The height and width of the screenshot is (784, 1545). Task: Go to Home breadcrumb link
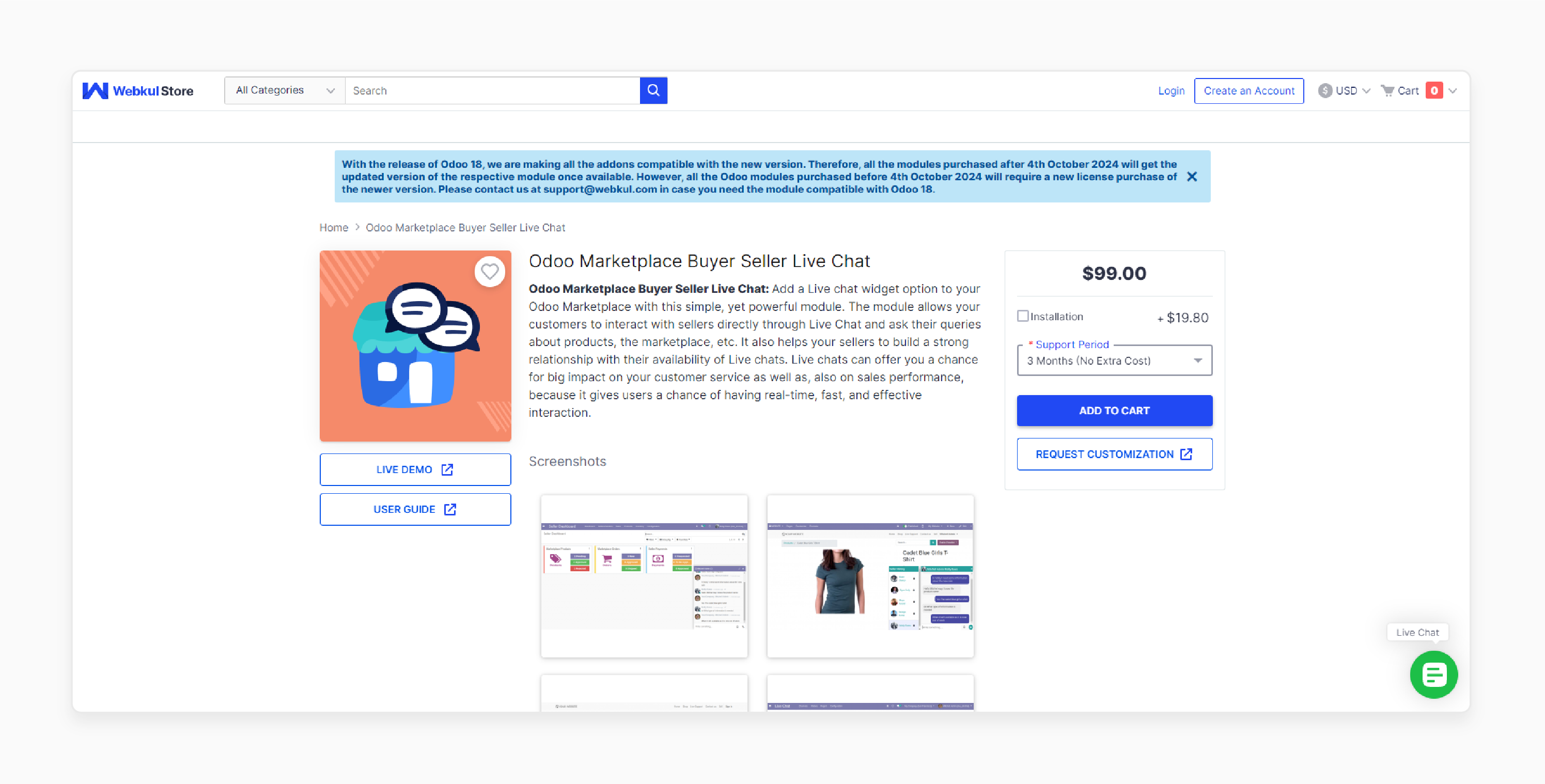pos(334,227)
